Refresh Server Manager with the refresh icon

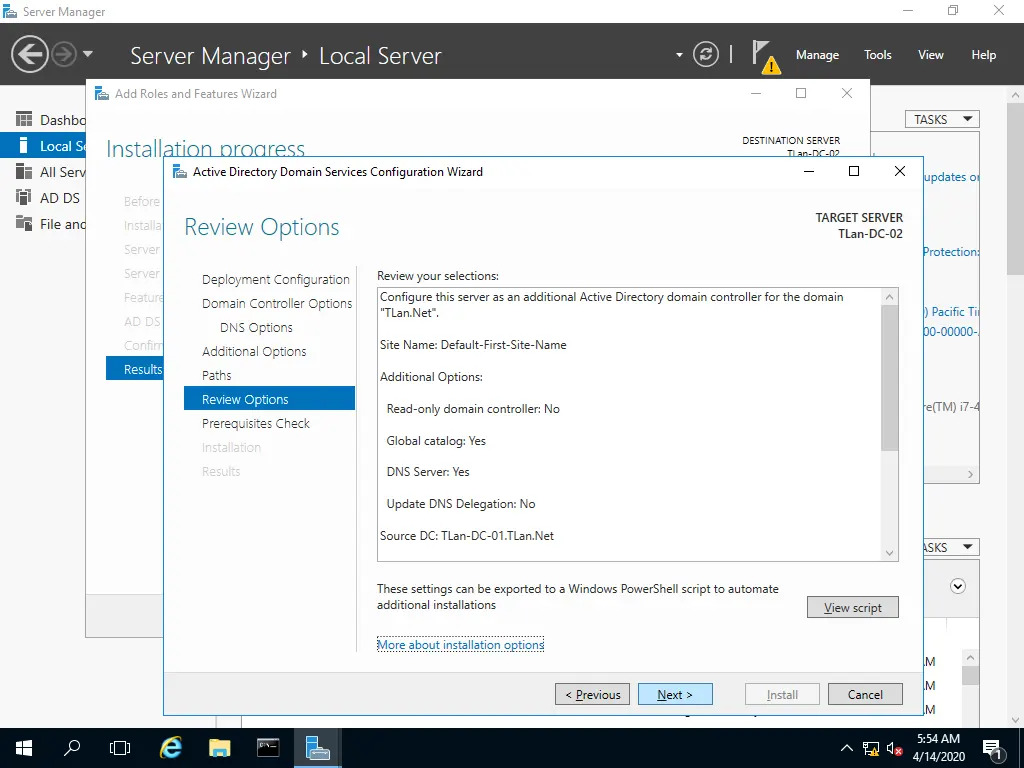coord(705,54)
